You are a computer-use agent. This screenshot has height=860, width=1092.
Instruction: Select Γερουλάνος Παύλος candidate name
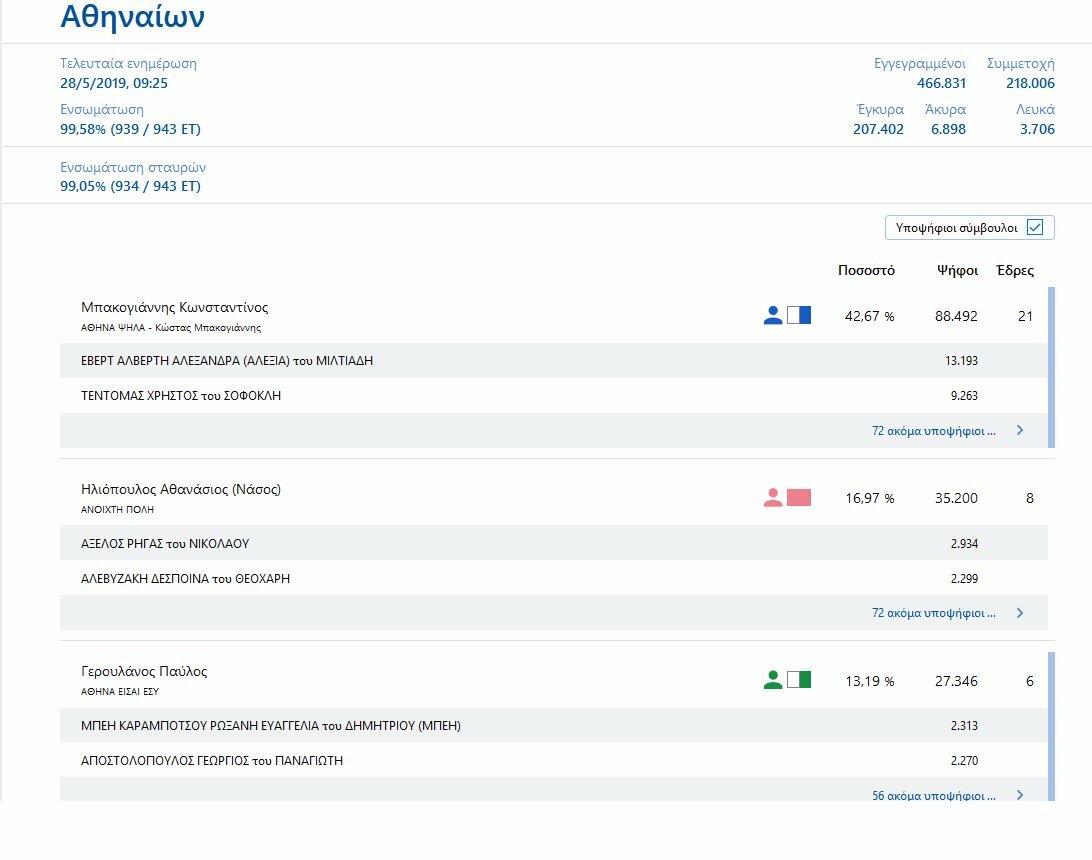point(144,672)
